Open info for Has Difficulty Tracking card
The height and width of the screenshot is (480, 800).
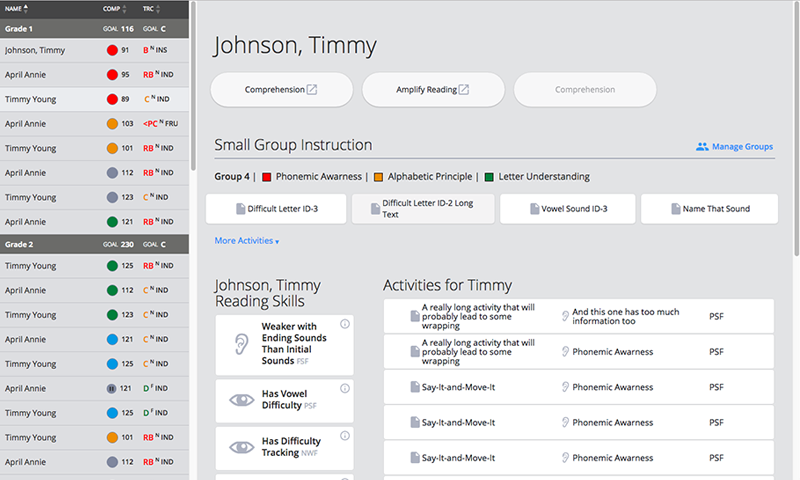point(345,436)
